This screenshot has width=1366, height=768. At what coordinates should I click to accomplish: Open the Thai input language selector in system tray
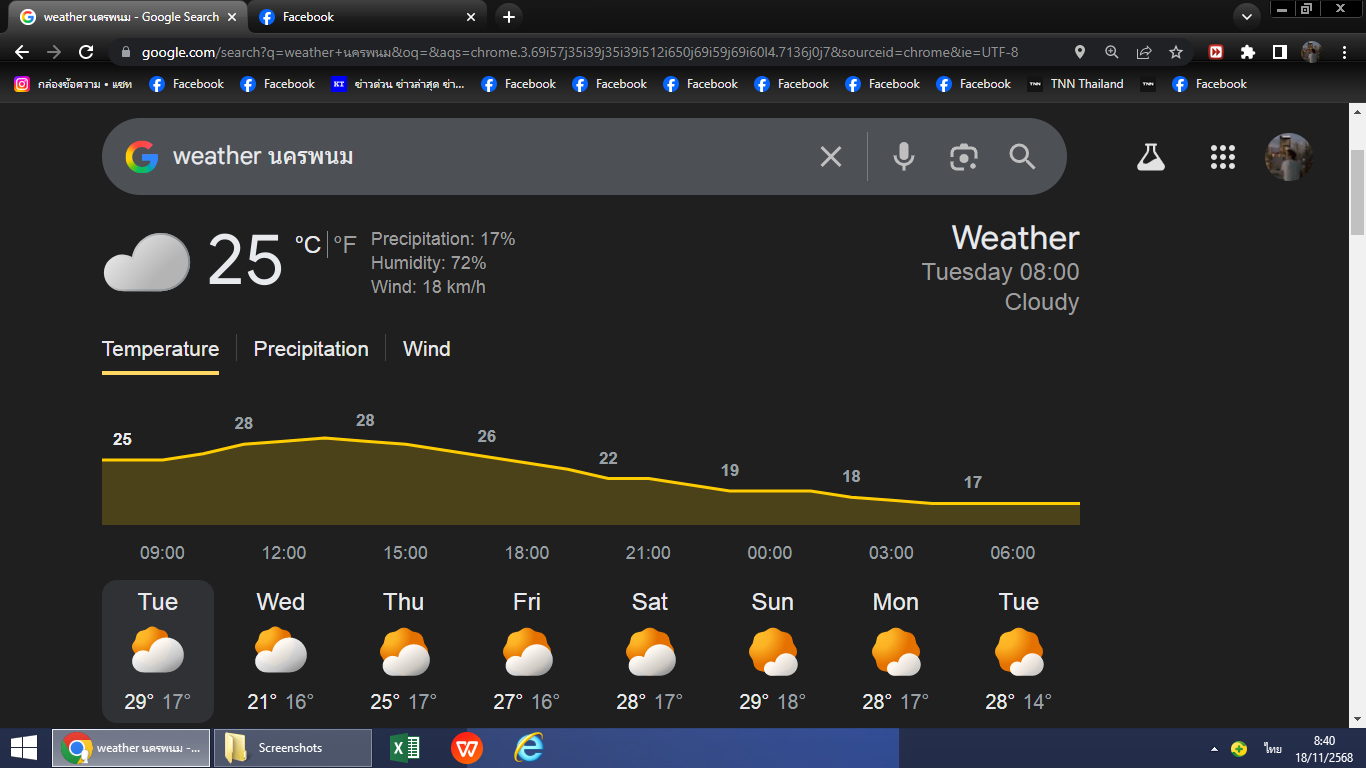(1273, 748)
